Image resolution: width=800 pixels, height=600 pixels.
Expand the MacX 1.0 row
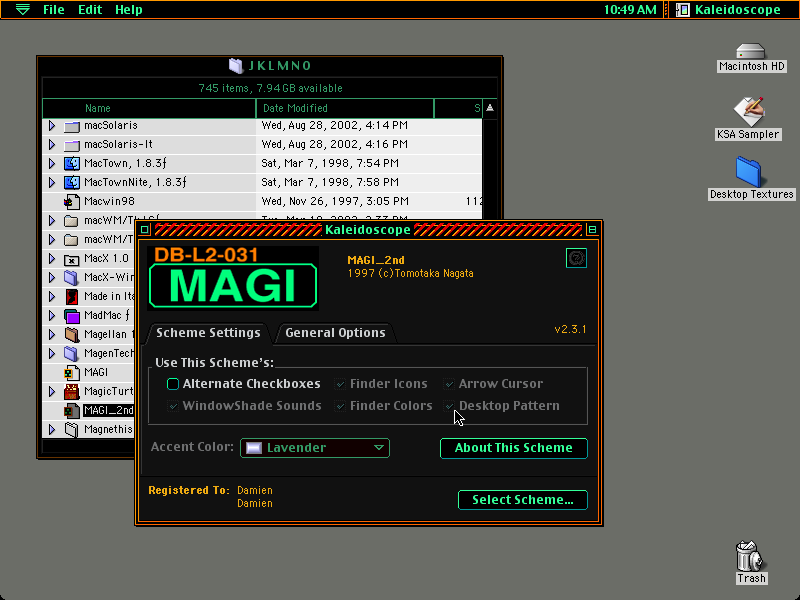point(52,259)
